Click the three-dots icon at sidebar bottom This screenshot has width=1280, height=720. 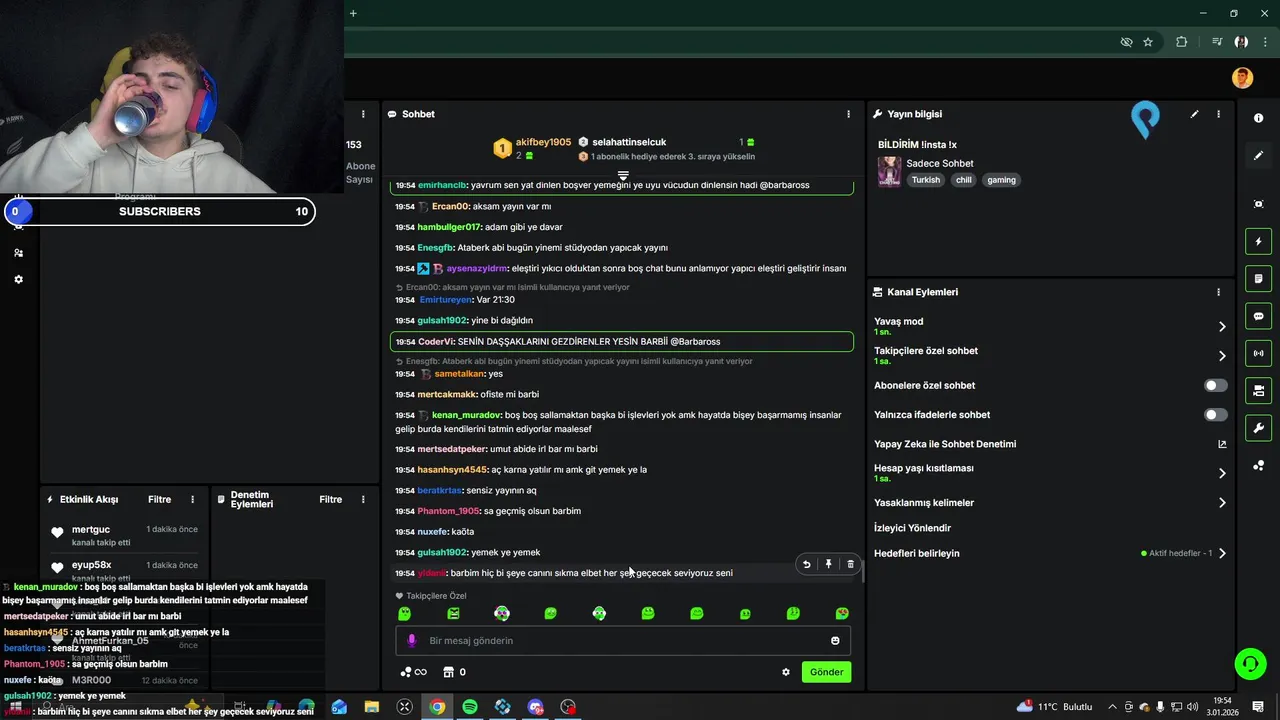tap(1258, 465)
